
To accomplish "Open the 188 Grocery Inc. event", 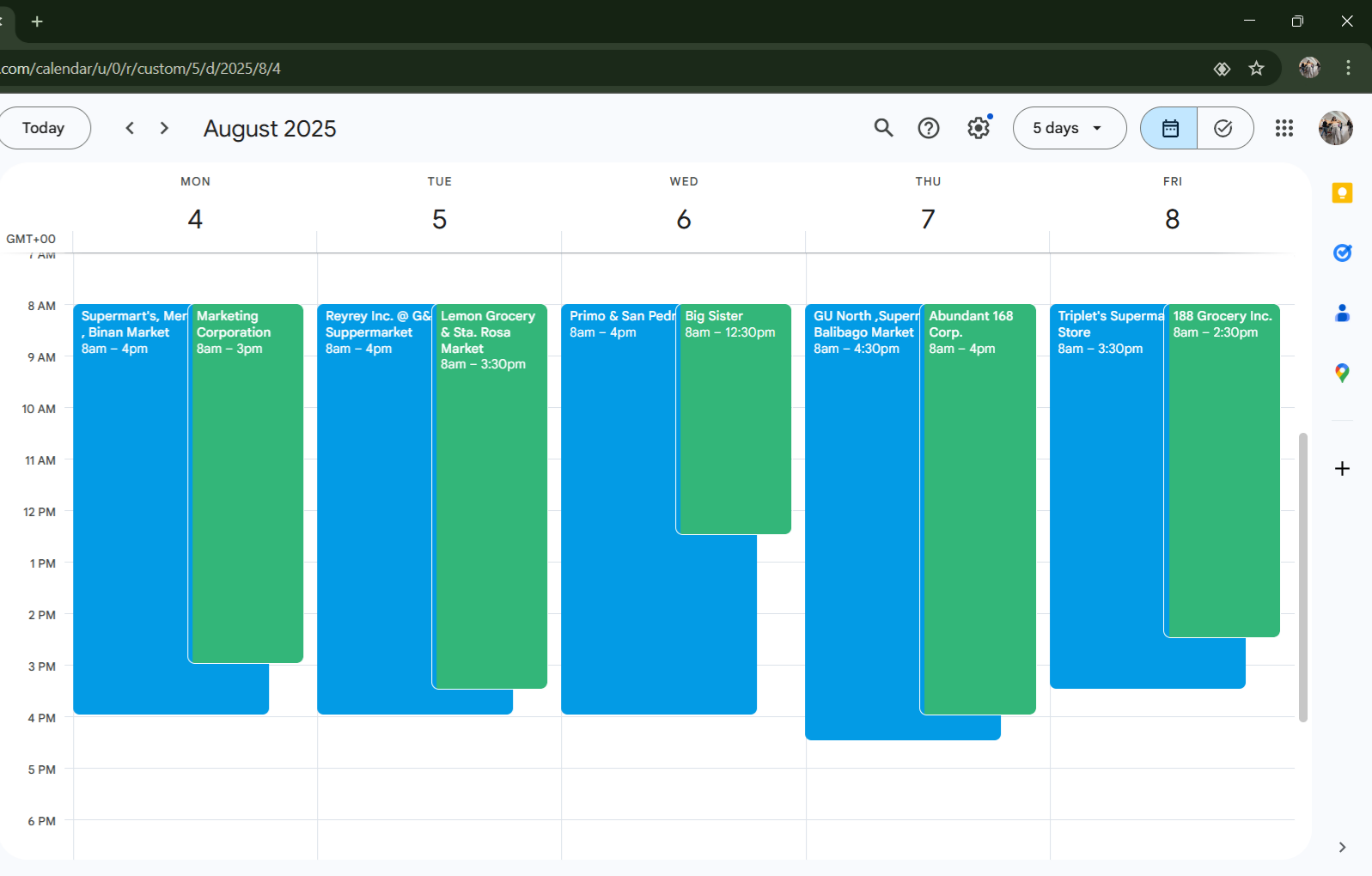I will 1223,471.
